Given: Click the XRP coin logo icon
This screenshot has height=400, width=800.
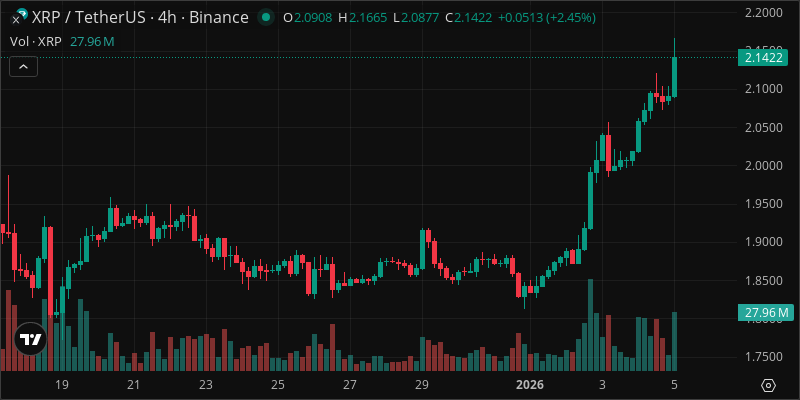Looking at the screenshot, I should (x=19, y=17).
